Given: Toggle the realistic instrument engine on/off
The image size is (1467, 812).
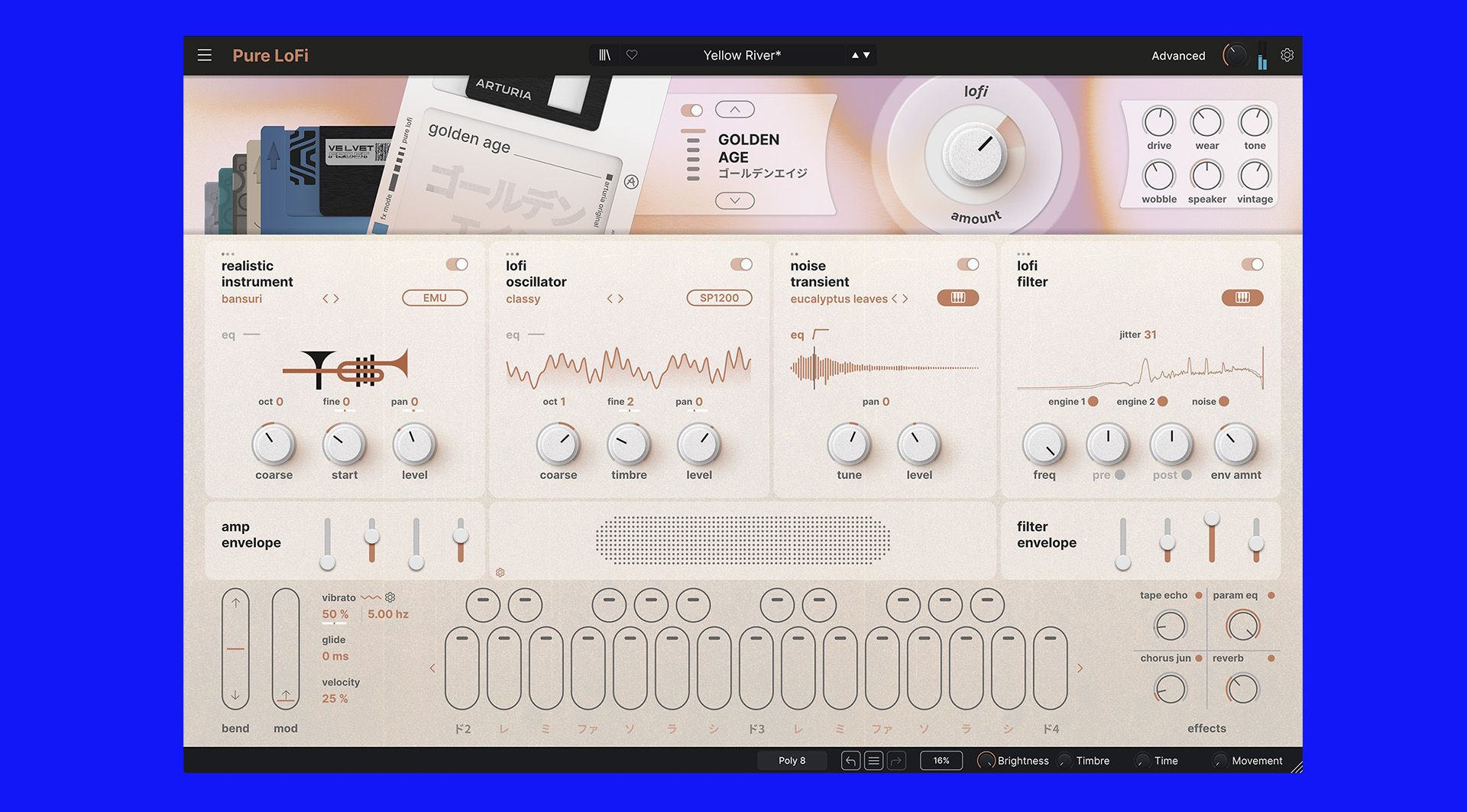Looking at the screenshot, I should coord(457,264).
